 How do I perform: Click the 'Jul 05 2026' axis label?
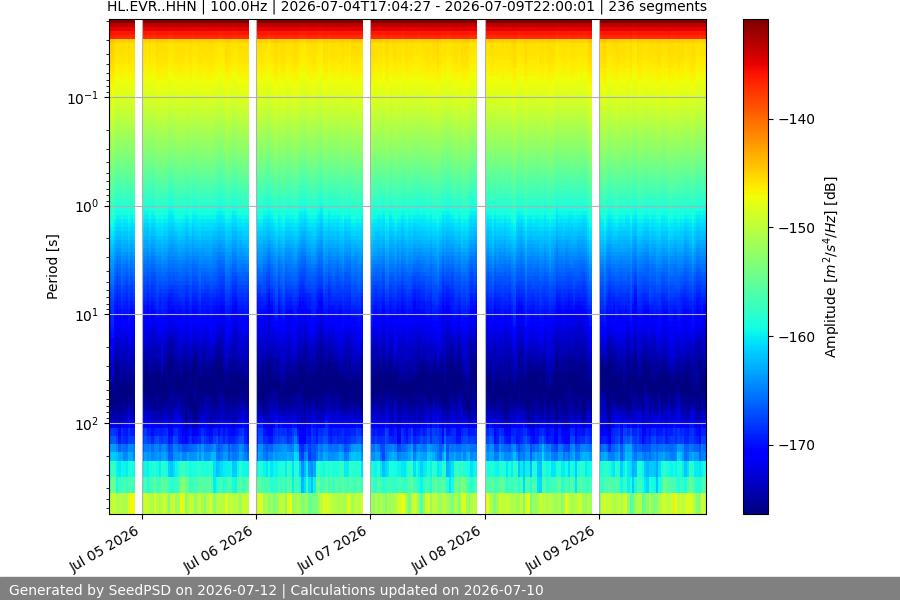tap(104, 549)
